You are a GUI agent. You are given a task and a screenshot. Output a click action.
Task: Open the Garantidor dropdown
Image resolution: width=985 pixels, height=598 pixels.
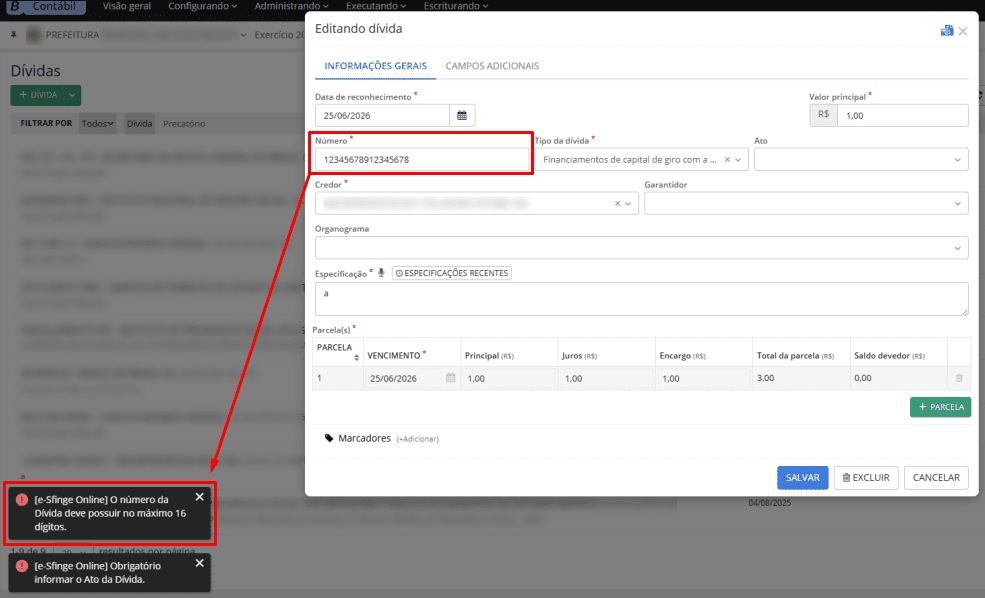(x=806, y=204)
